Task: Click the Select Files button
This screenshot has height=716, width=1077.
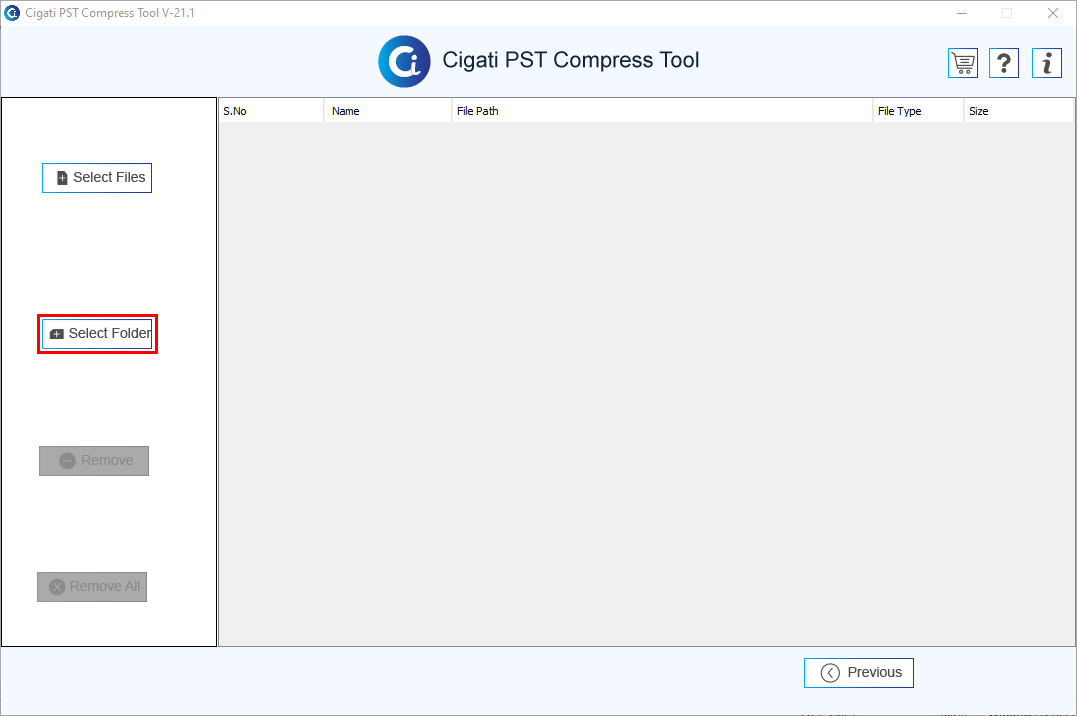Action: 97,178
